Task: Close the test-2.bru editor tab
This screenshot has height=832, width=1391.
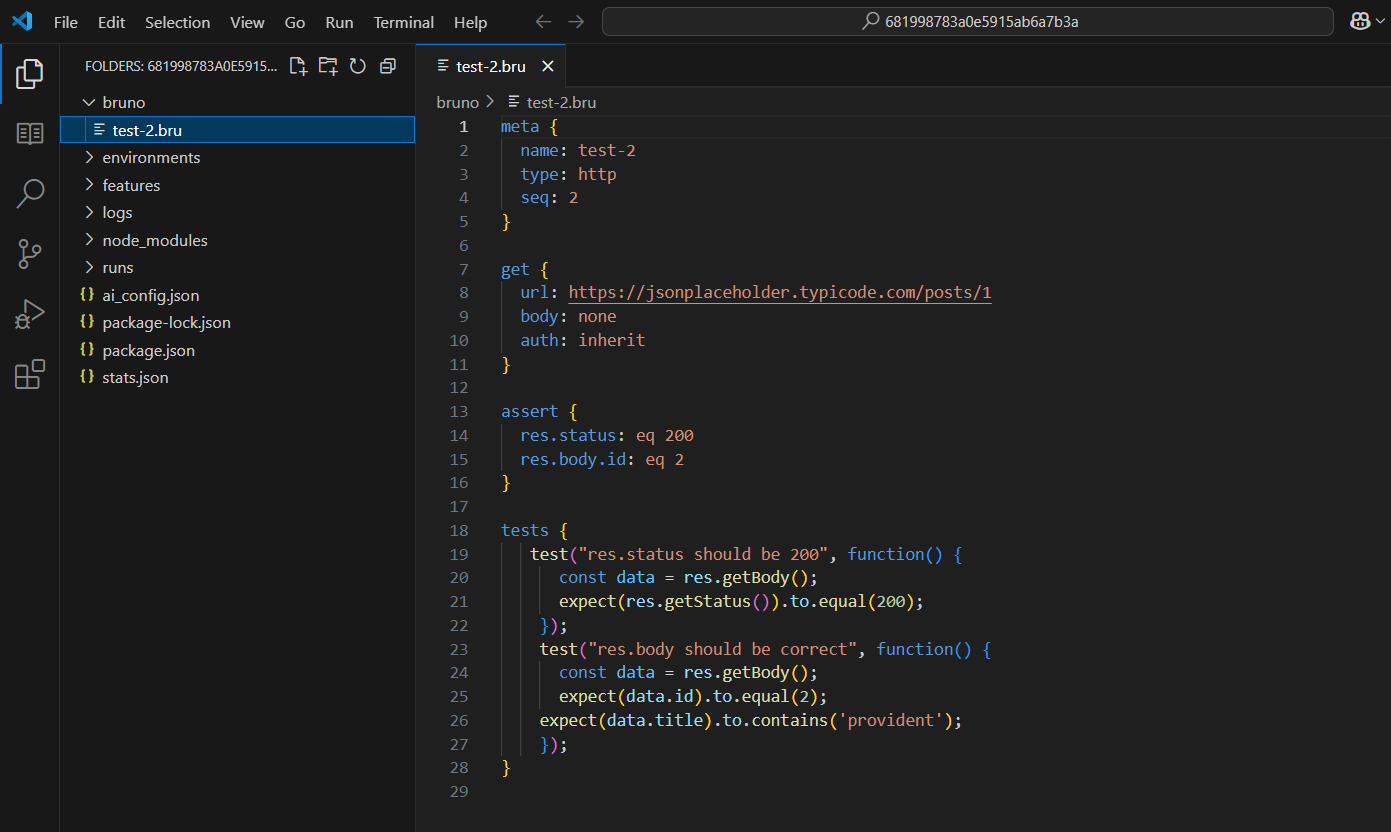Action: pos(547,66)
